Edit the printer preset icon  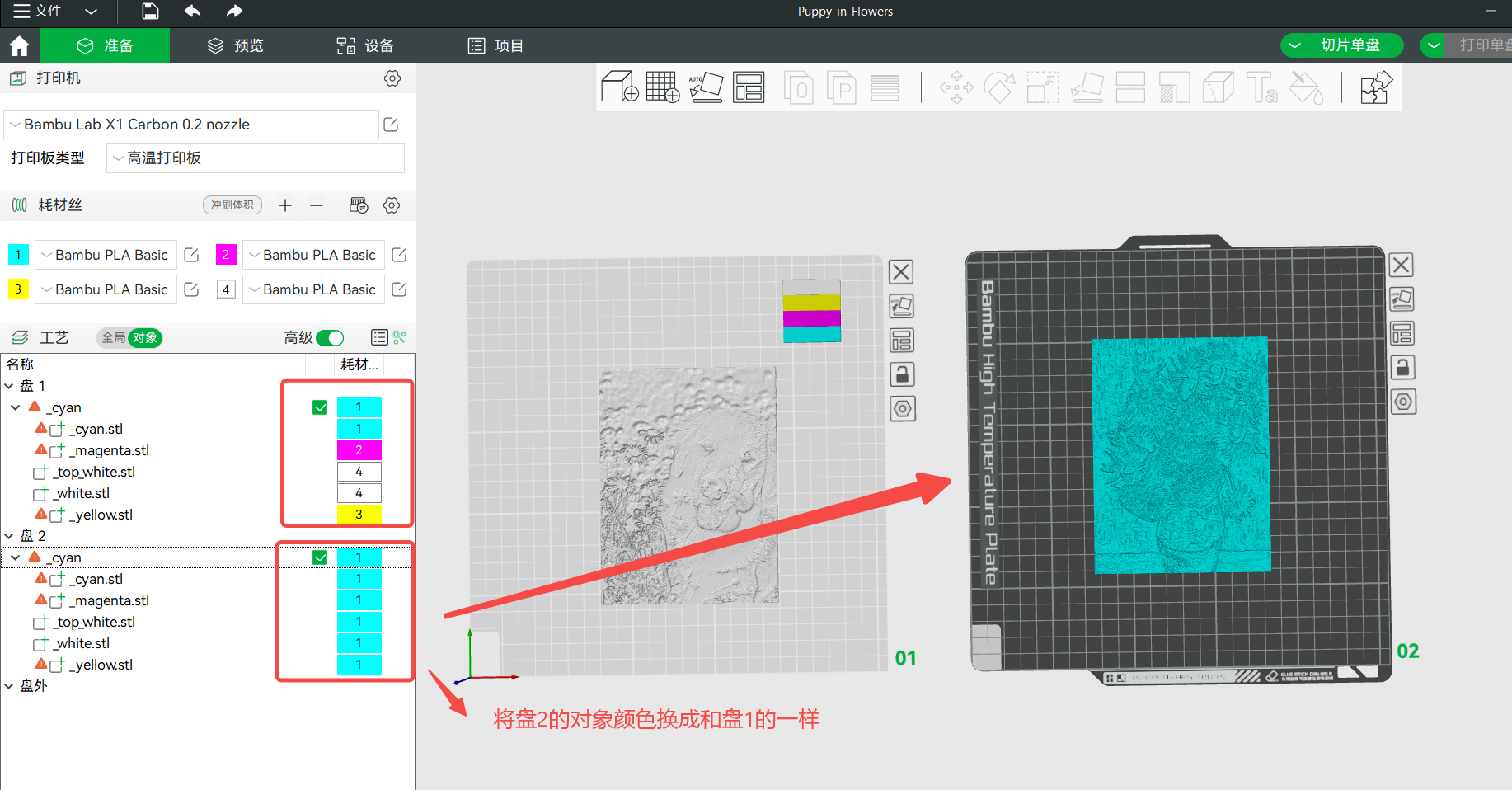(392, 125)
